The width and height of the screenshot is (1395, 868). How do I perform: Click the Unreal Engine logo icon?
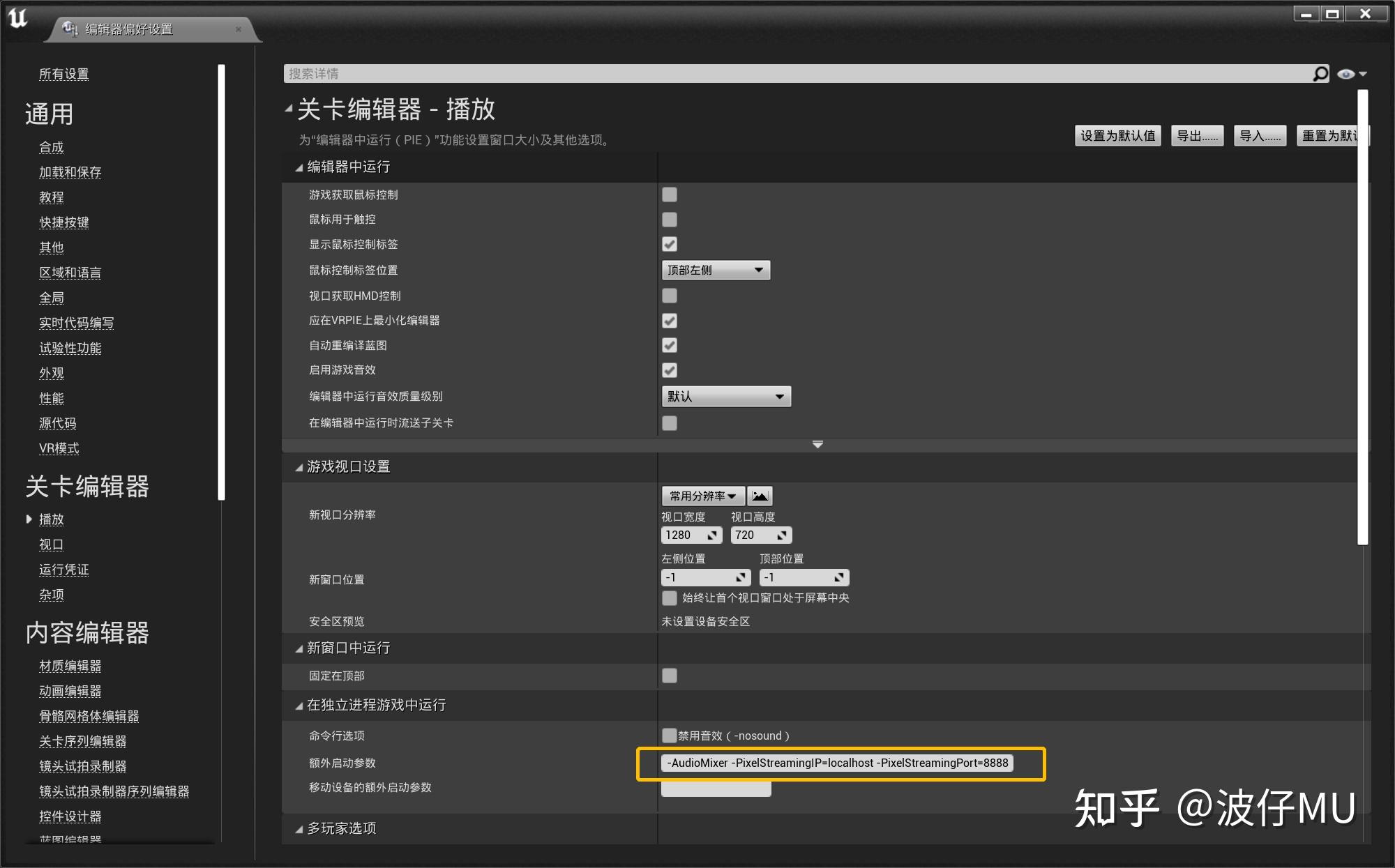(19, 19)
